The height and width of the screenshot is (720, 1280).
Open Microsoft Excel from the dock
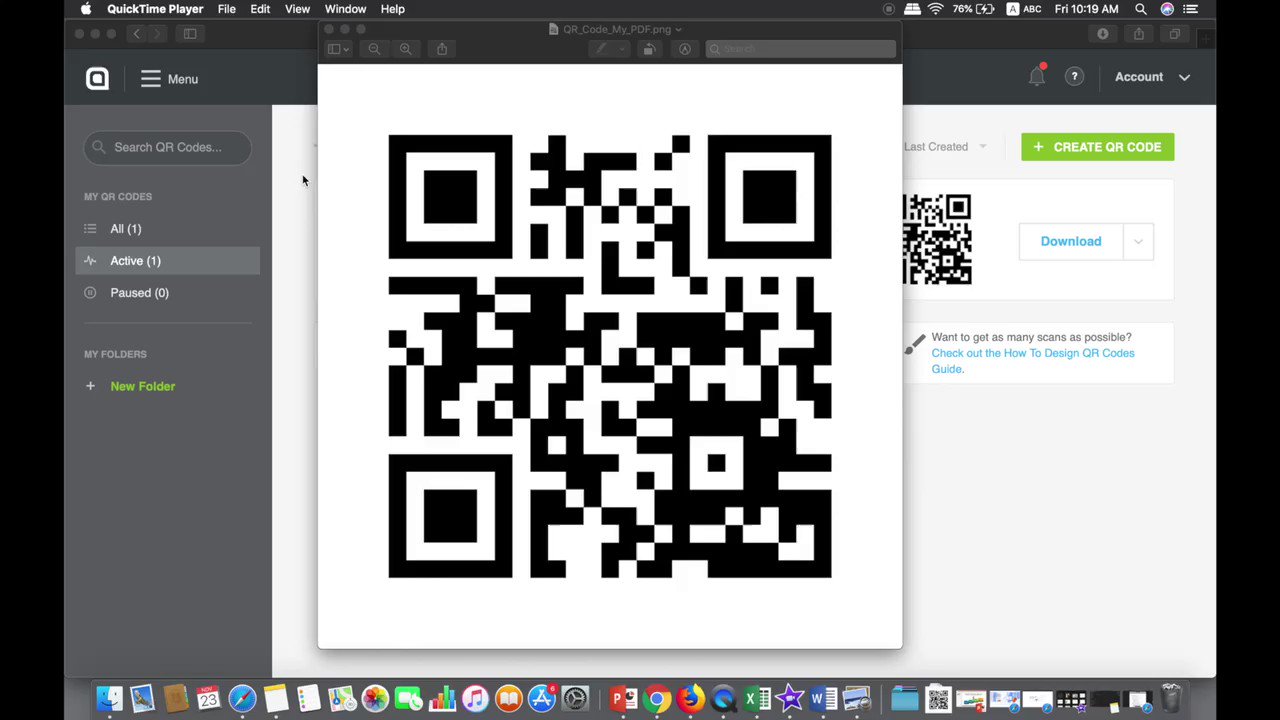pos(757,698)
